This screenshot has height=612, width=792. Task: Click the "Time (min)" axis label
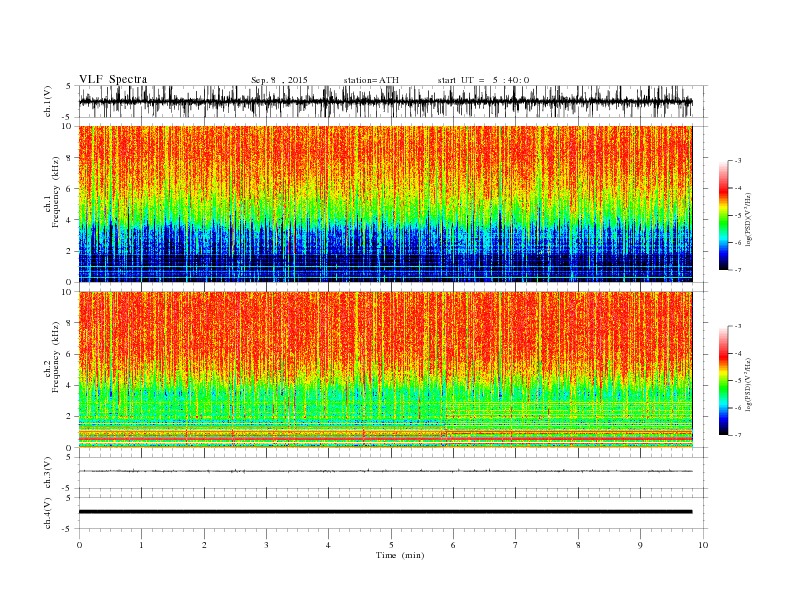click(400, 555)
